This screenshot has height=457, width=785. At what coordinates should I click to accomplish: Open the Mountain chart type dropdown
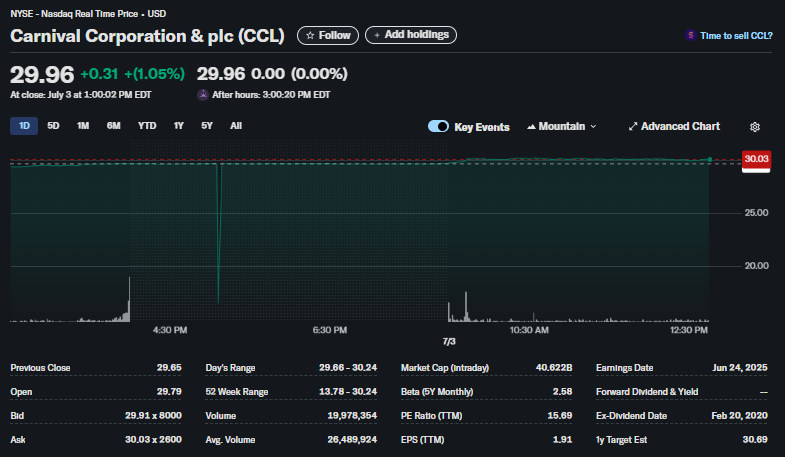pyautogui.click(x=562, y=126)
